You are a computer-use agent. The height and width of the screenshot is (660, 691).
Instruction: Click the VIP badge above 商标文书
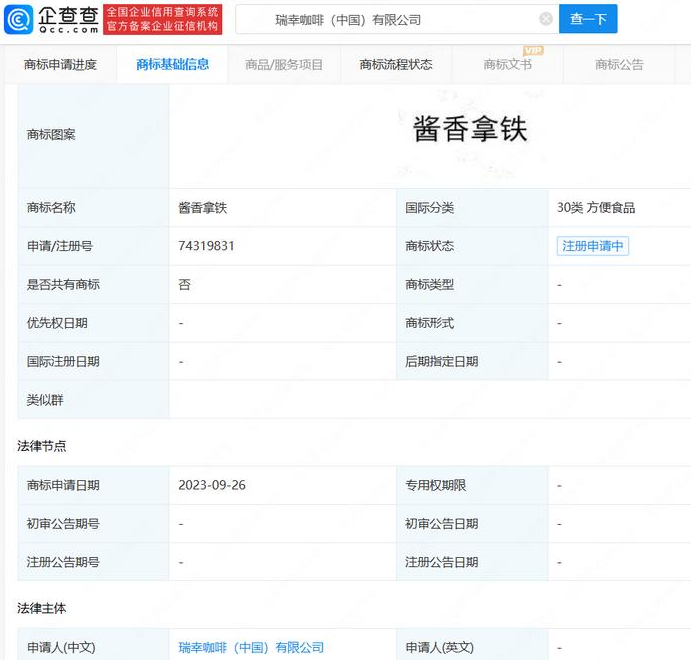pos(533,50)
